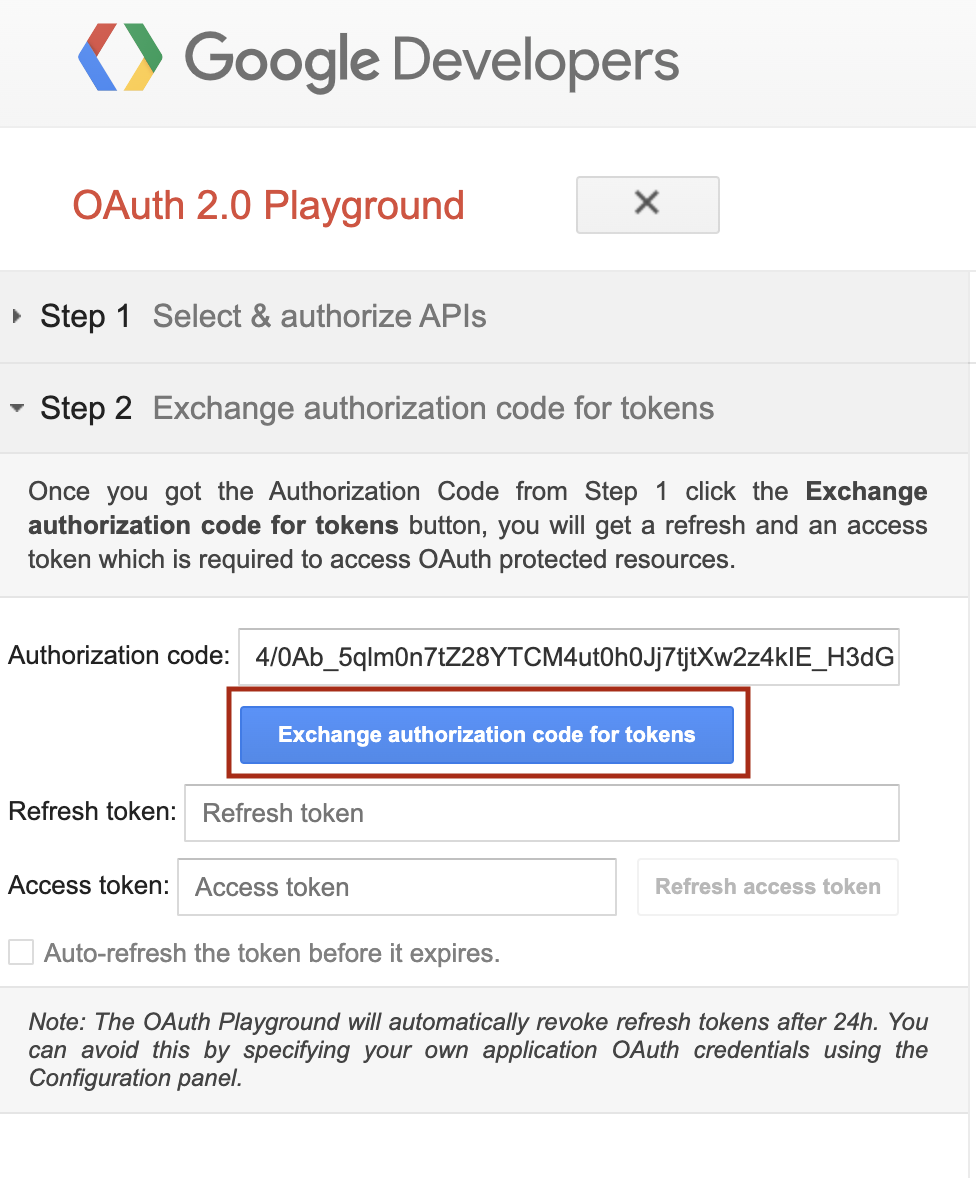Click the Google Developers wordmark text
Image resolution: width=976 pixels, height=1178 pixels.
click(x=432, y=59)
